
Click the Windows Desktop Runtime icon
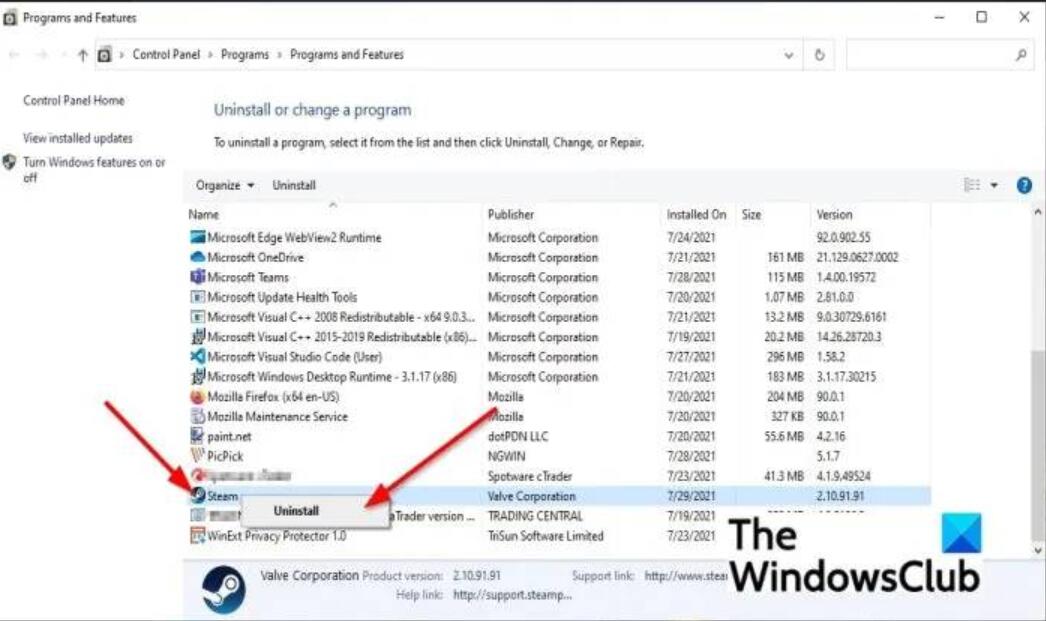click(x=197, y=377)
